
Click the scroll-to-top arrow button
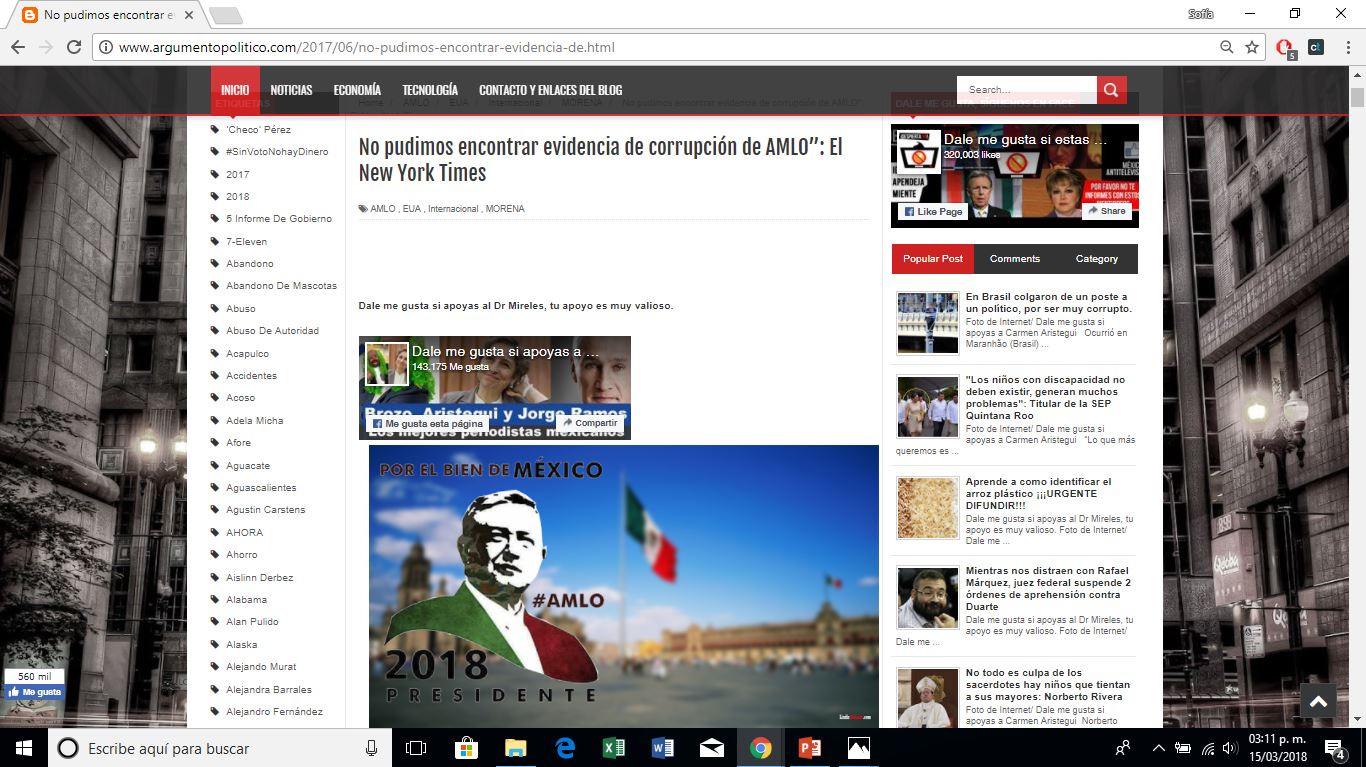pyautogui.click(x=1318, y=701)
